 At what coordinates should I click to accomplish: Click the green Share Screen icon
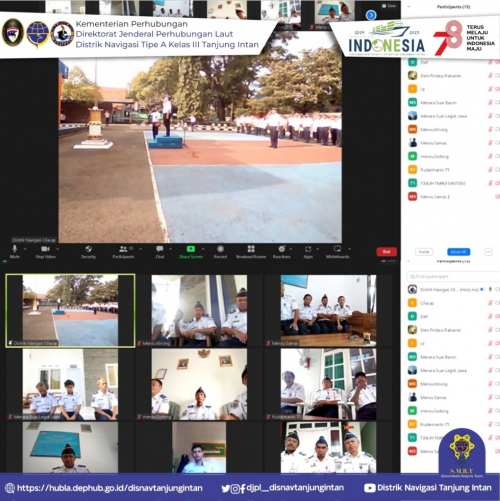[191, 249]
